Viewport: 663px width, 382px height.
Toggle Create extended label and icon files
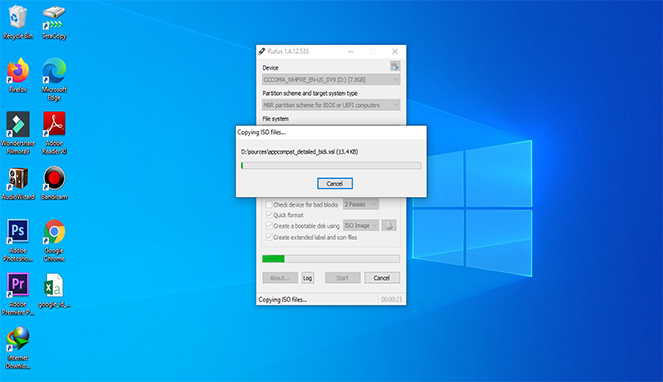point(269,237)
